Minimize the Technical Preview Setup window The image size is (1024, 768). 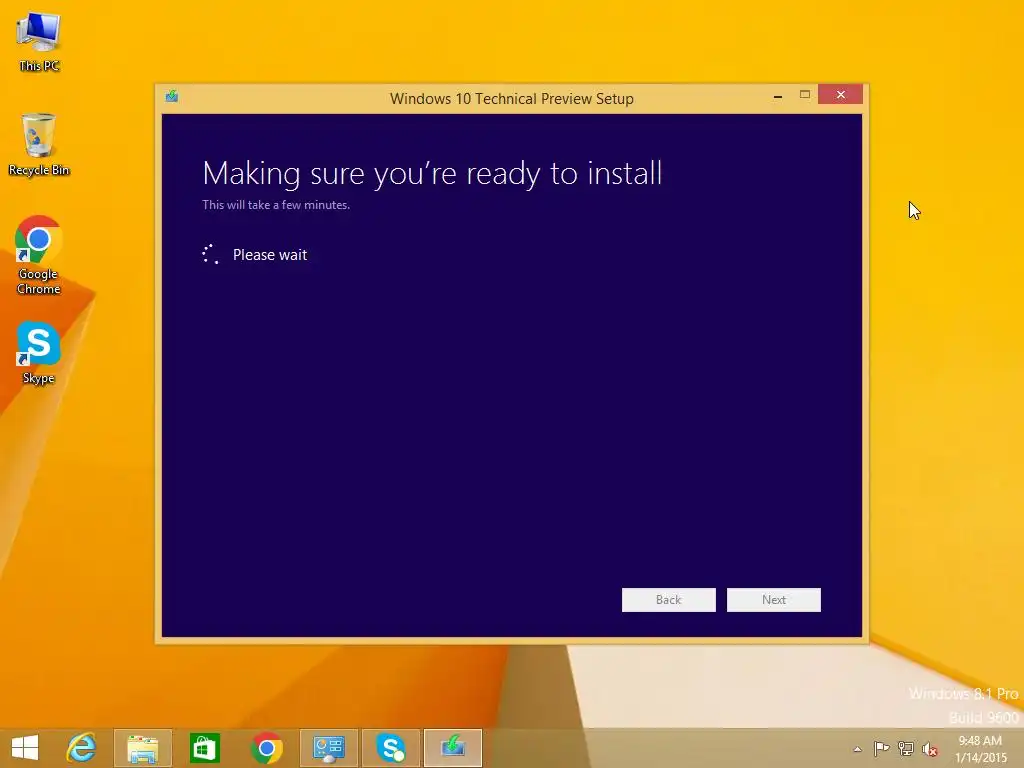tap(778, 96)
